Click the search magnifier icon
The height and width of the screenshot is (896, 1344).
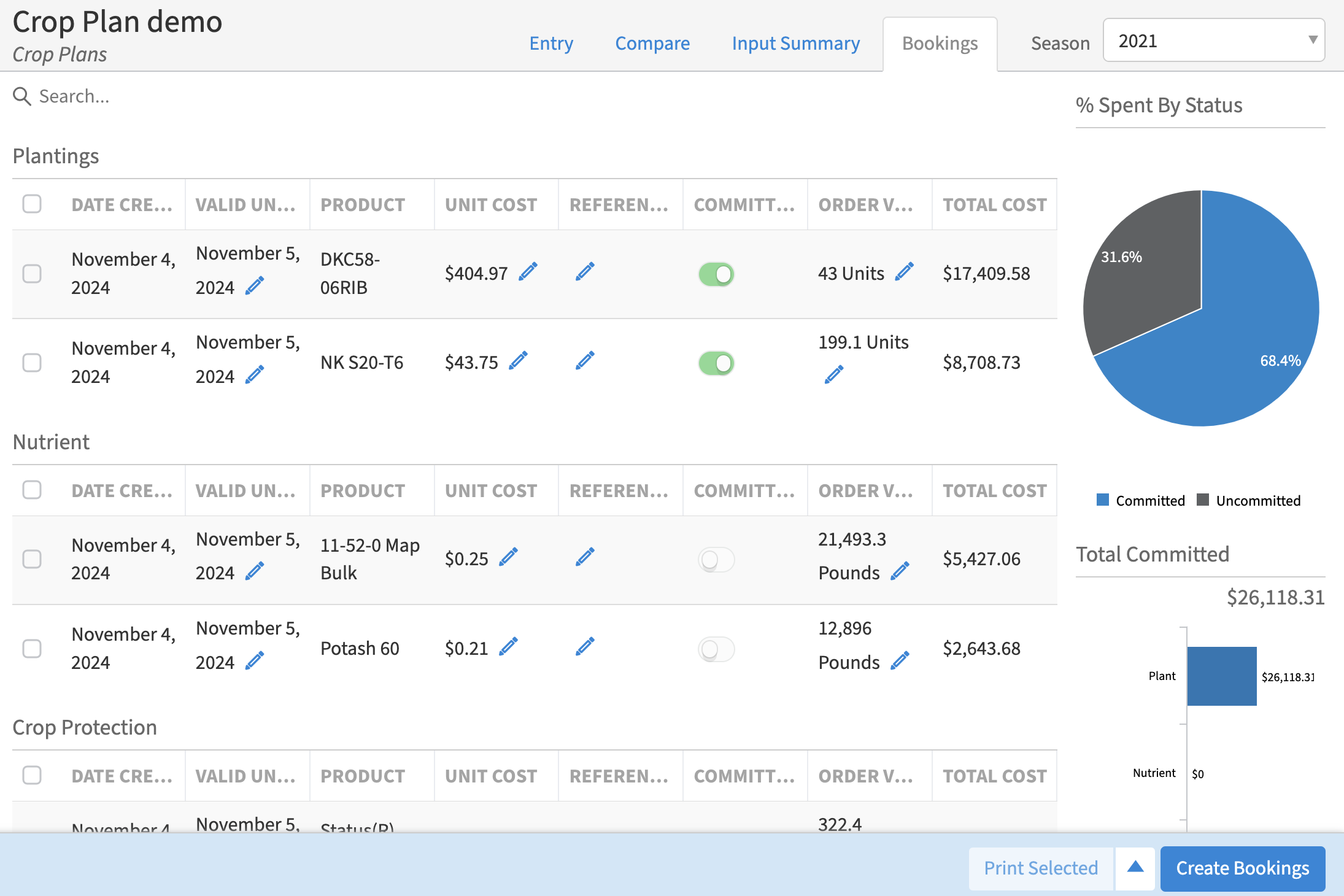22,96
